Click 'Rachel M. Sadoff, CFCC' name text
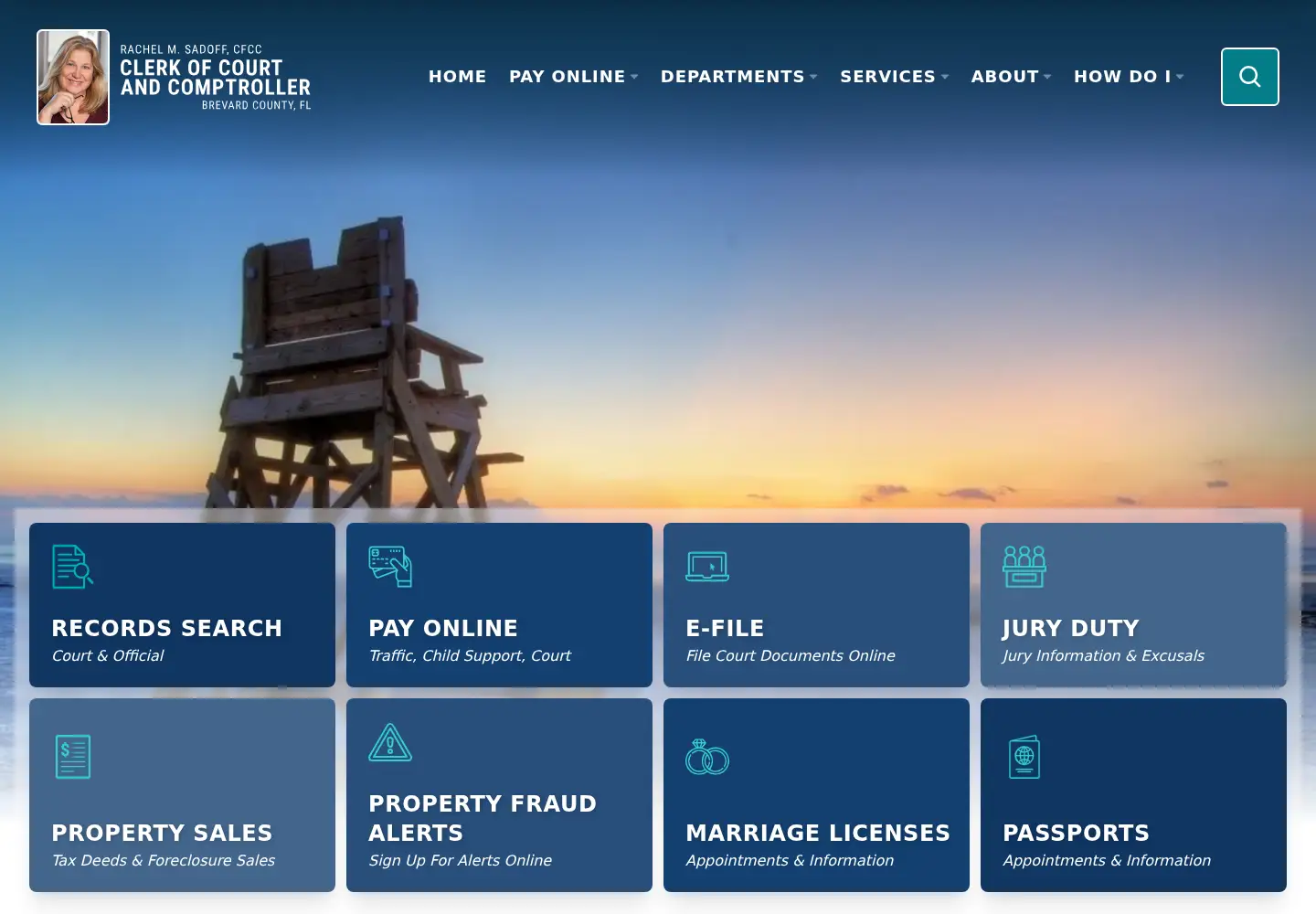The height and width of the screenshot is (914, 1316). coord(191,49)
